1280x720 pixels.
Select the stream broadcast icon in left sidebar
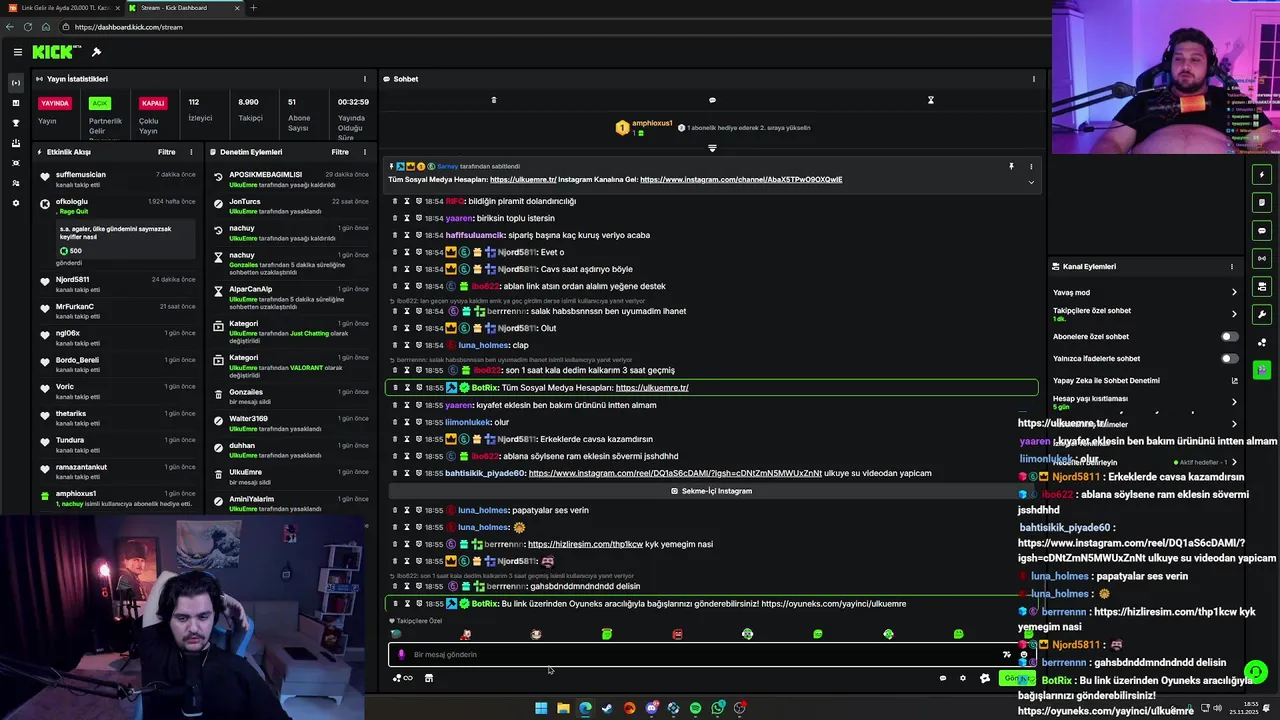[x=15, y=83]
